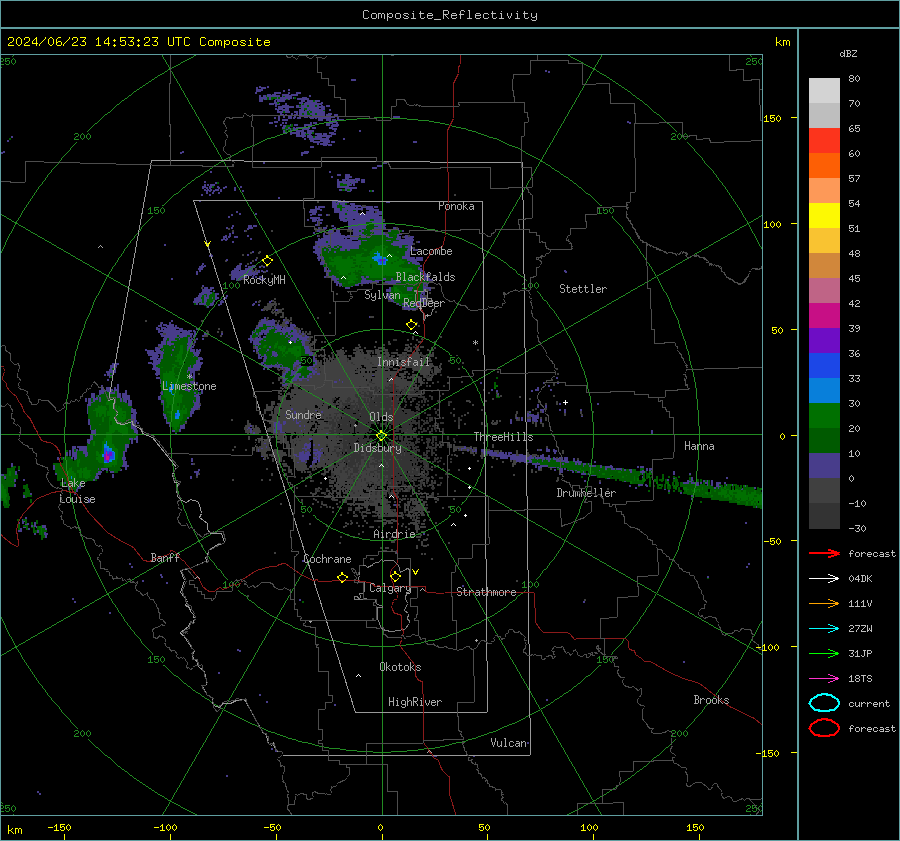
Task: Click the RockyMH label
Action: (x=264, y=280)
